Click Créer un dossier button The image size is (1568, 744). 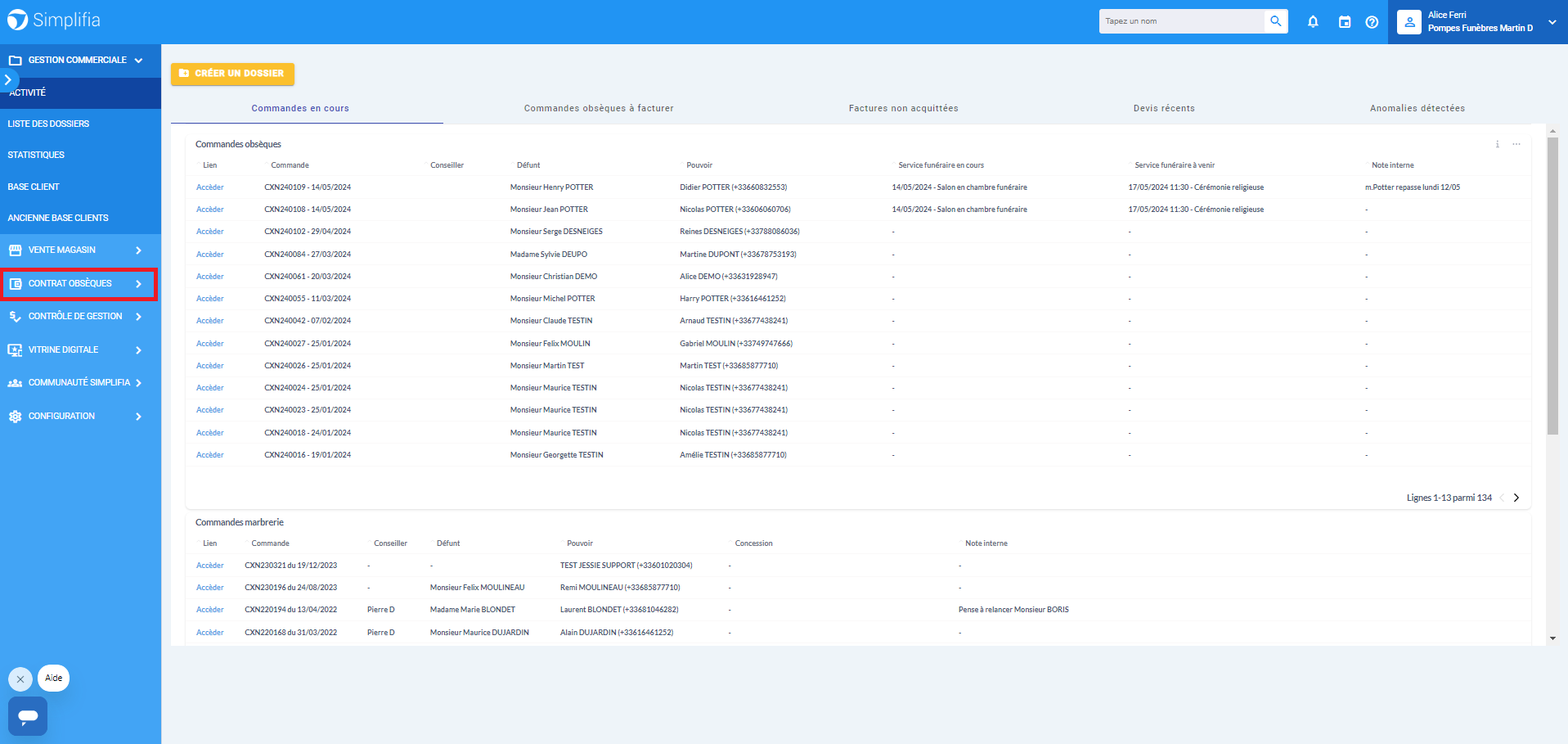(x=232, y=74)
